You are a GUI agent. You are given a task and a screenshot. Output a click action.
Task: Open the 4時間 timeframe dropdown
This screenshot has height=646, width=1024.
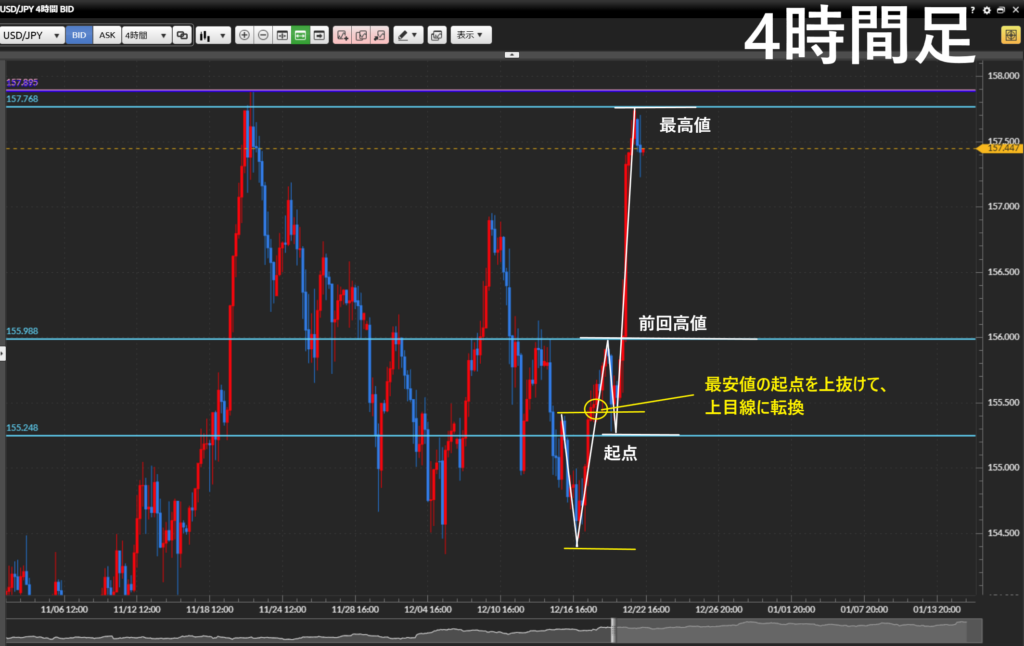click(x=146, y=35)
